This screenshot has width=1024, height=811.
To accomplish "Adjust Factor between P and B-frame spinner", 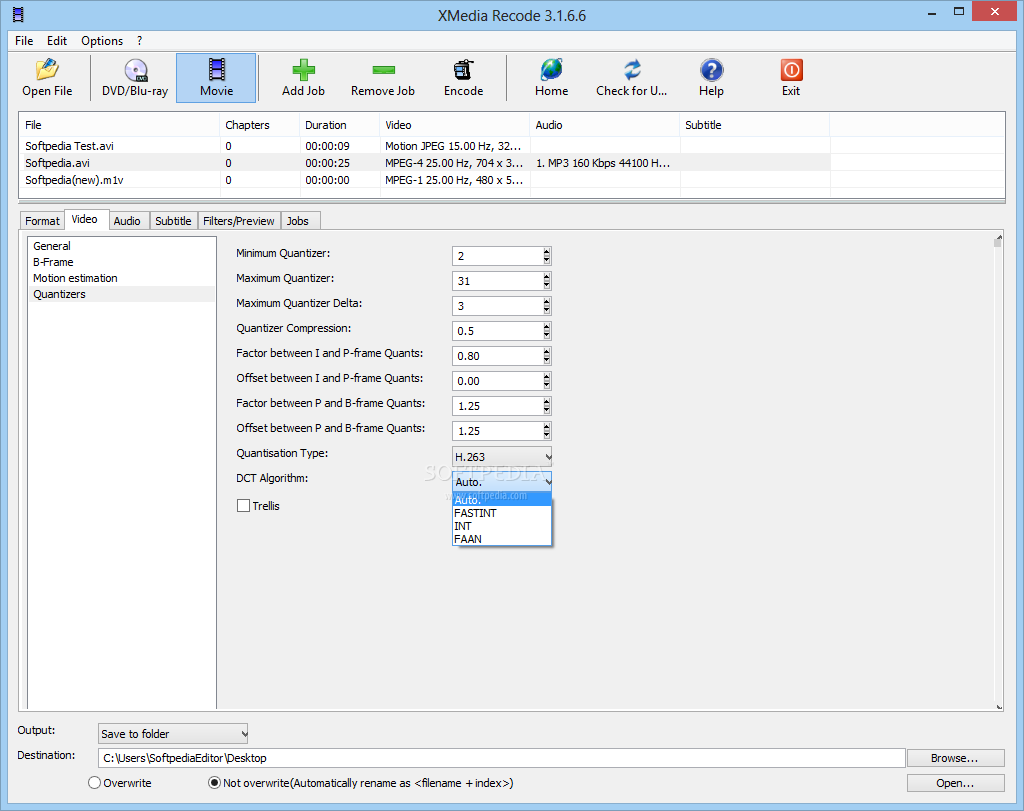I will point(547,406).
